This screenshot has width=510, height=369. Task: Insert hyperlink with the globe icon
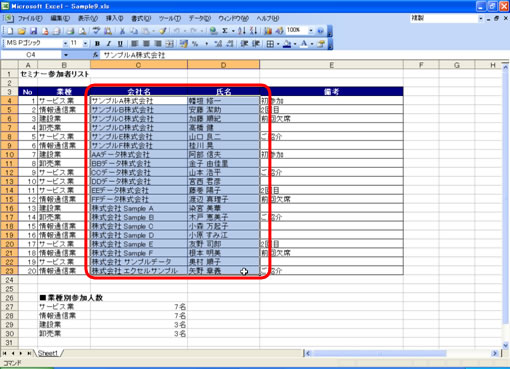click(x=213, y=31)
